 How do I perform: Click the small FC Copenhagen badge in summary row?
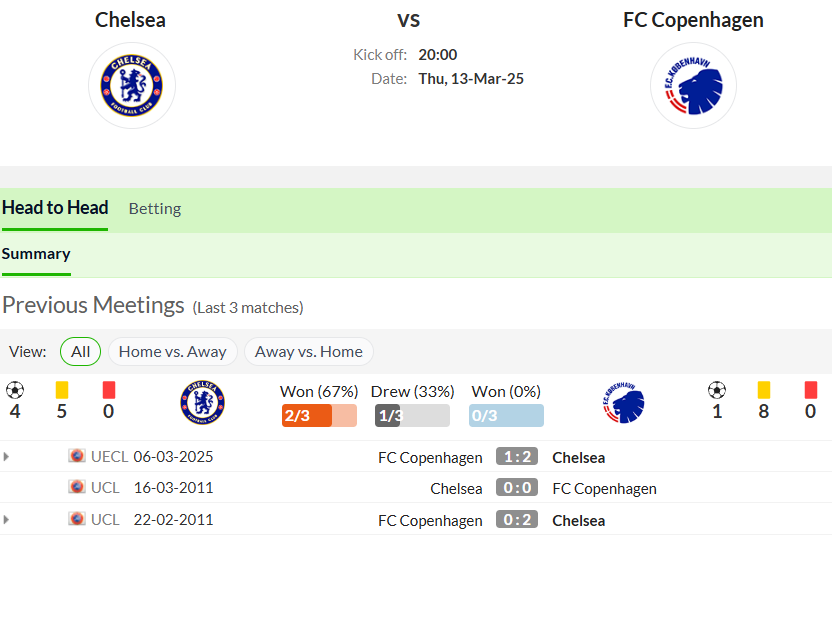[623, 402]
